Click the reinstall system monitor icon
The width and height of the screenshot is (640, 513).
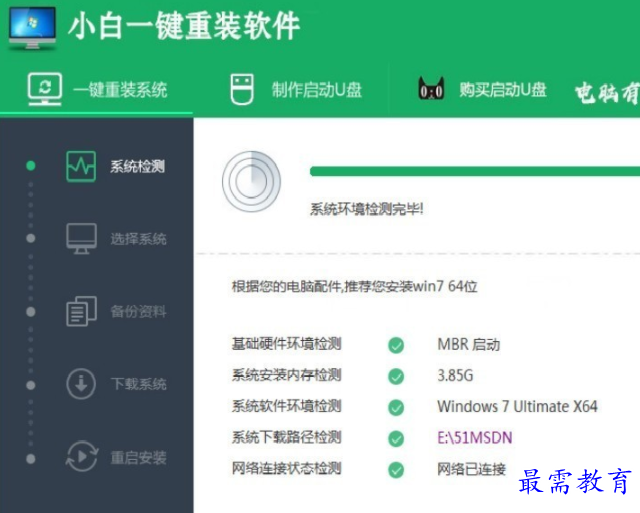[x=44, y=89]
